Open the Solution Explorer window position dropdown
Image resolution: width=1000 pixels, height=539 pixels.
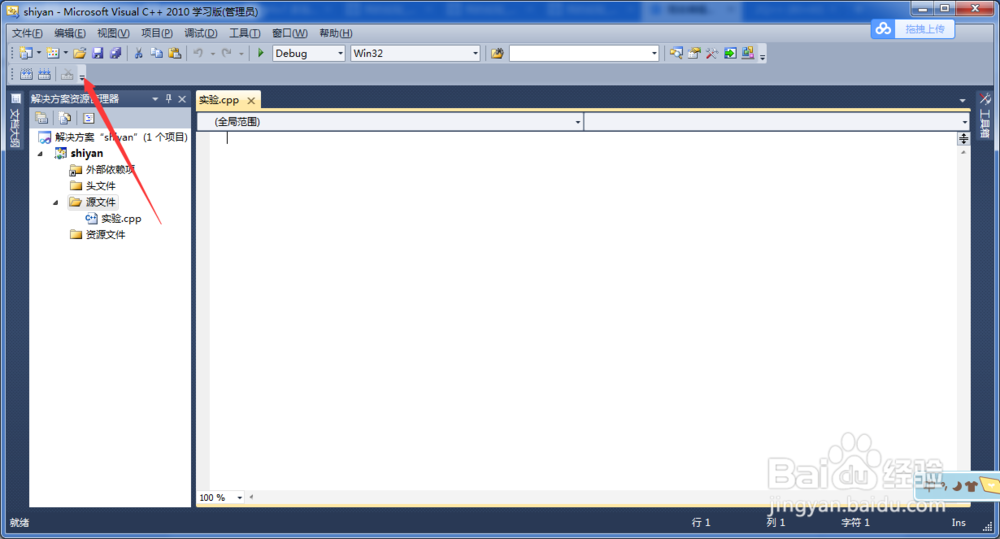[x=155, y=99]
